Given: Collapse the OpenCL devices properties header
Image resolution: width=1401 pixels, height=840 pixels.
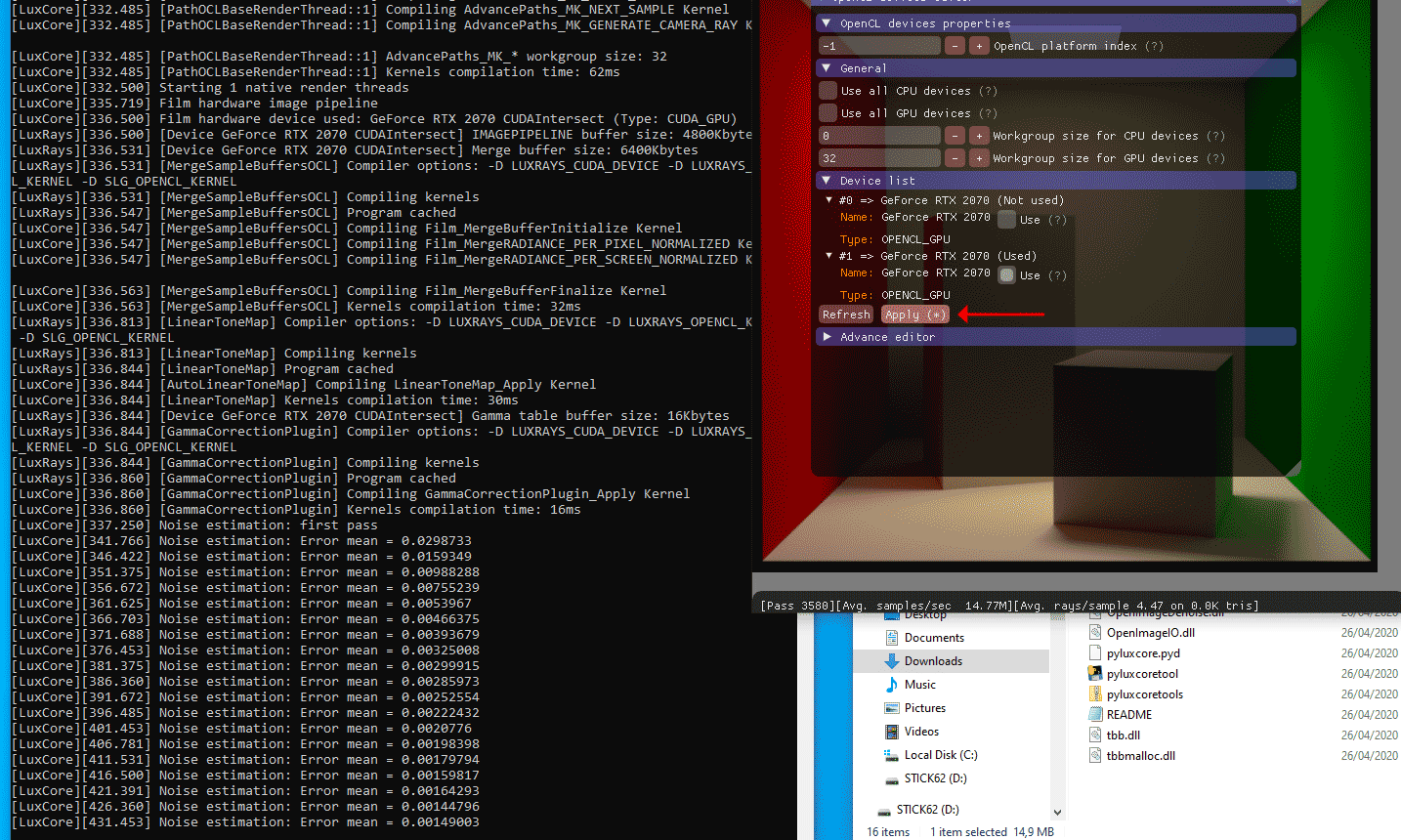Looking at the screenshot, I should coord(828,23).
